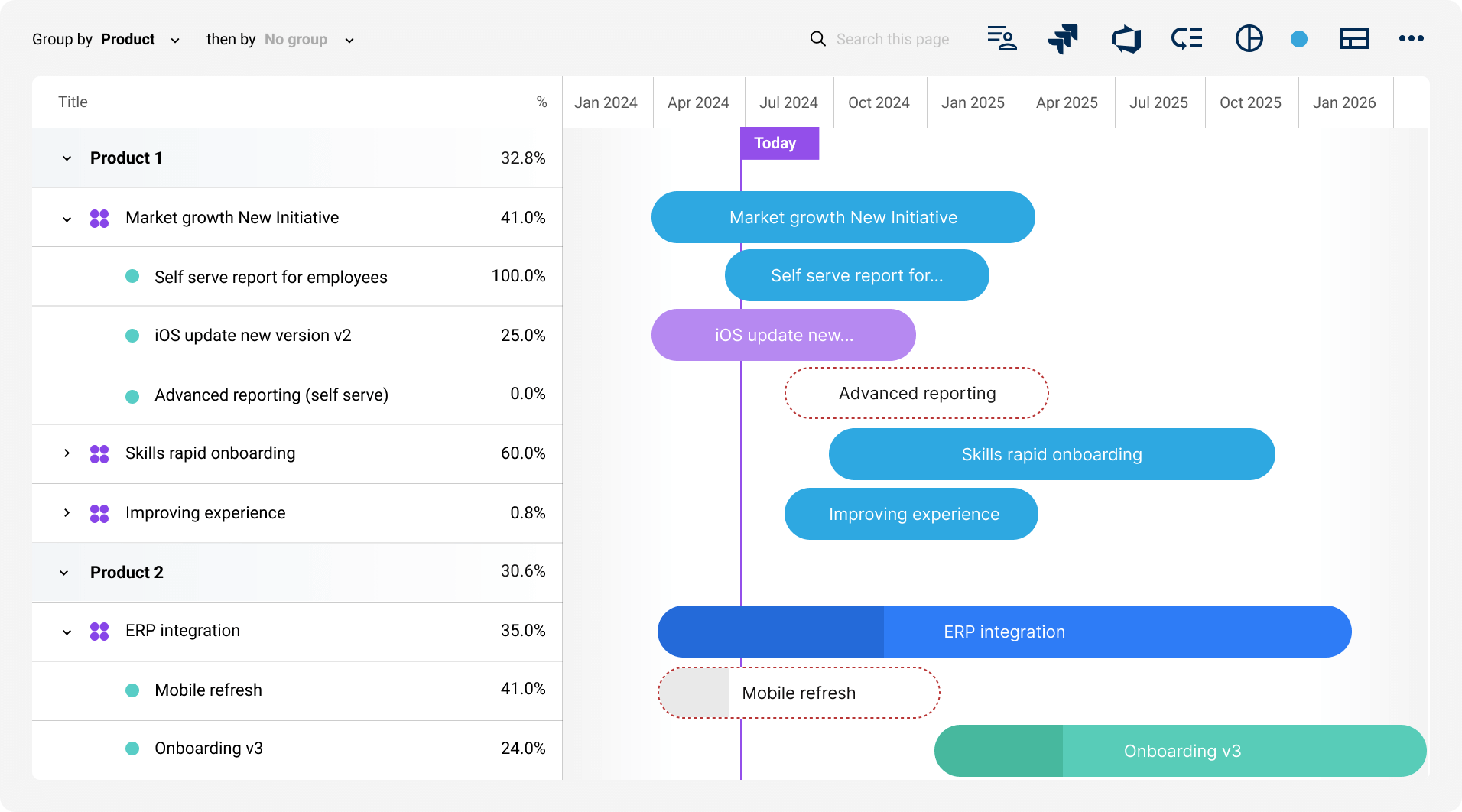Open the Mobile refresh row title
The height and width of the screenshot is (812, 1462).
pos(208,690)
